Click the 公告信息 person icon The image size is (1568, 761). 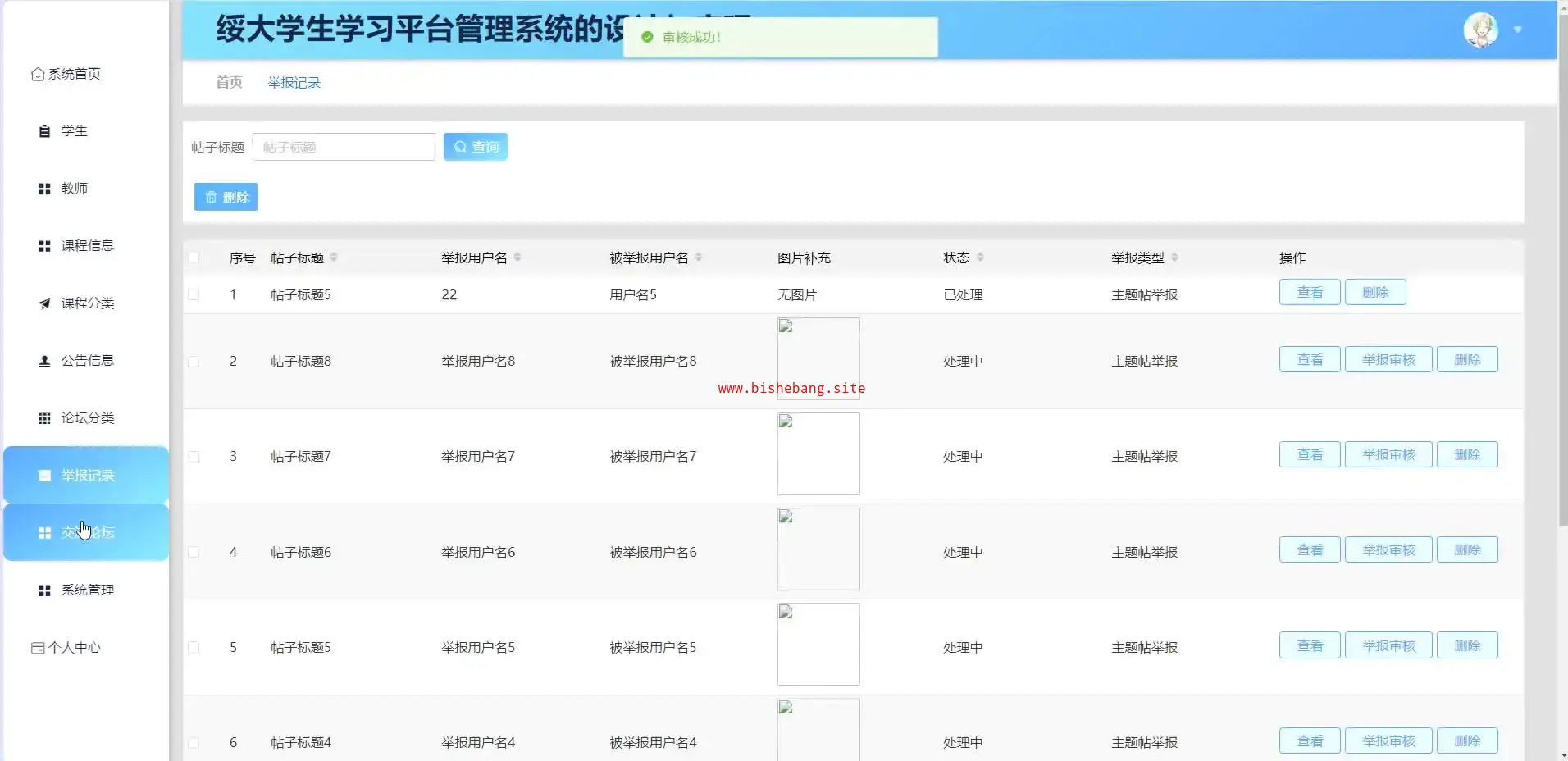pos(44,361)
